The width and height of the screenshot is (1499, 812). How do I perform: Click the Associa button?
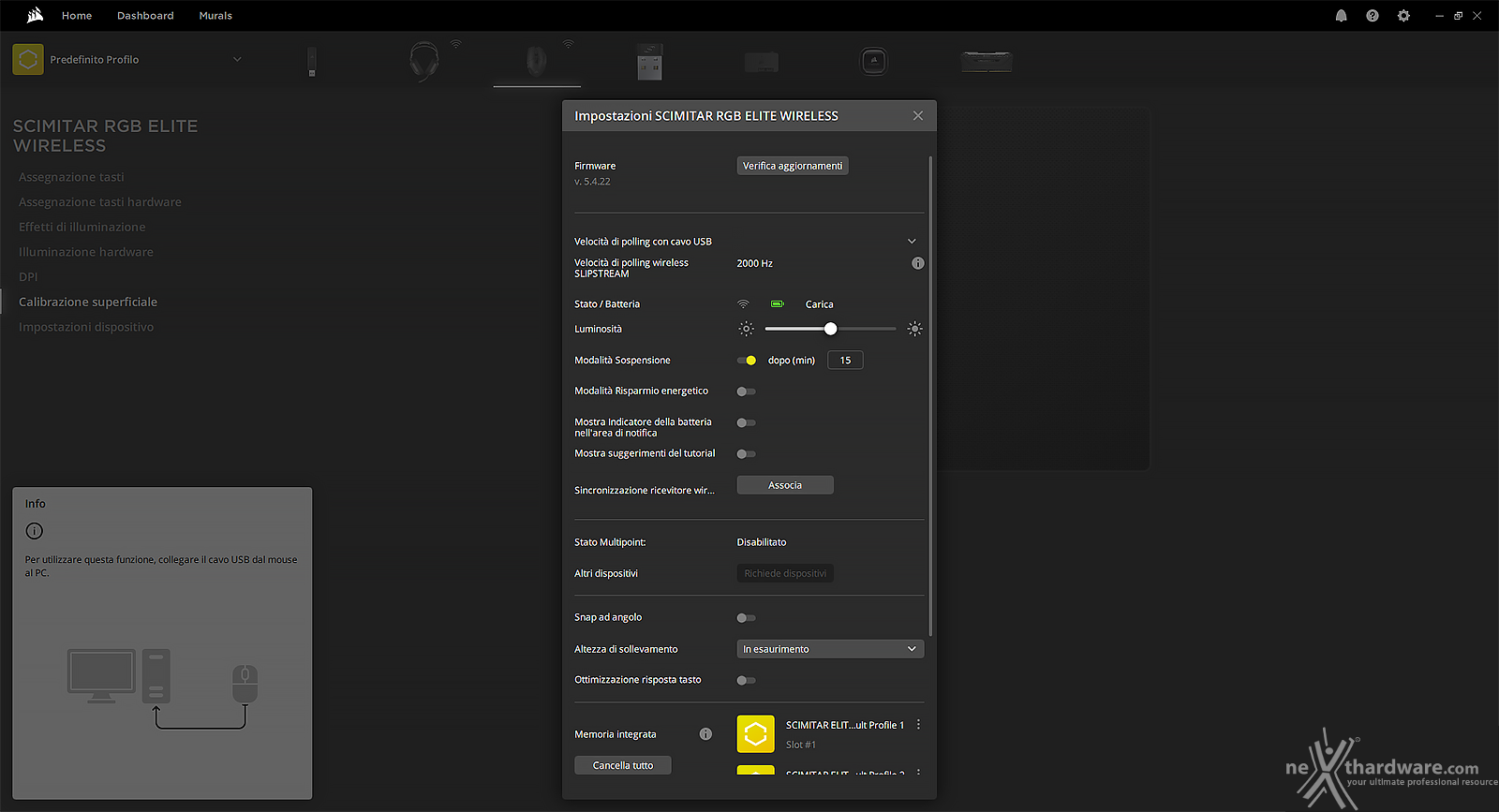785,485
